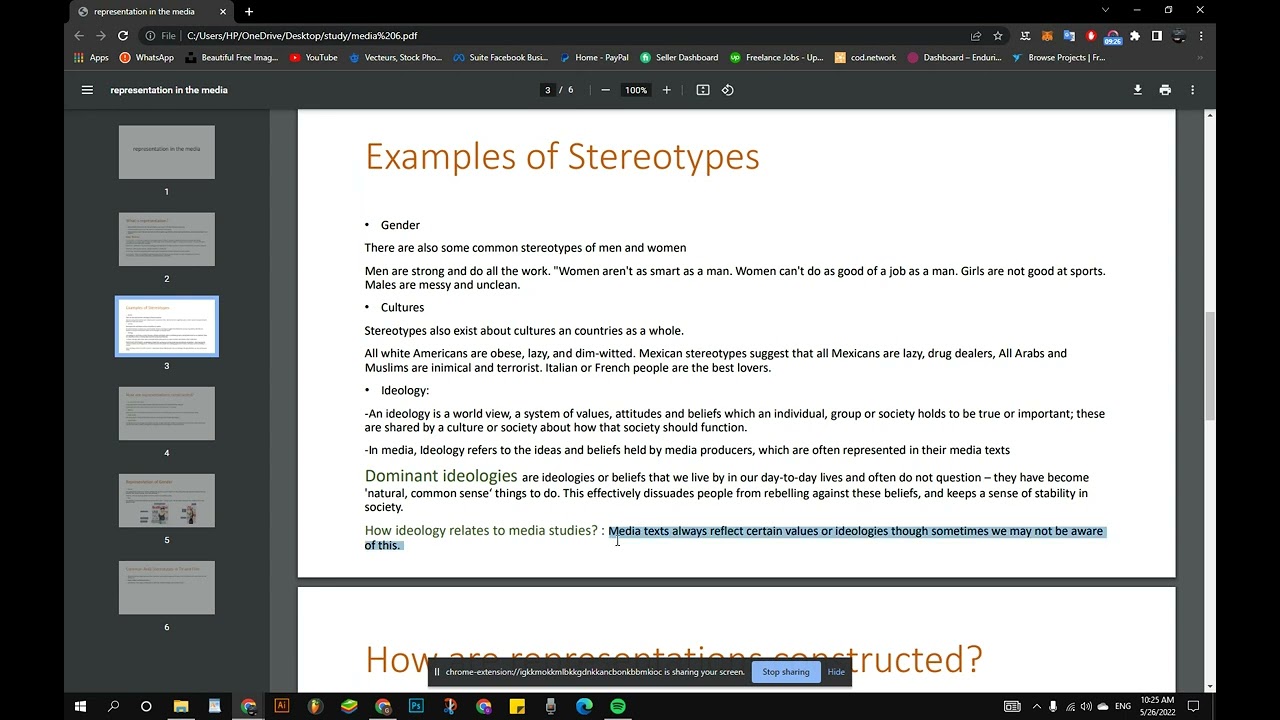The width and height of the screenshot is (1280, 720).
Task: Open the YouTube bookmark
Action: coord(313,58)
